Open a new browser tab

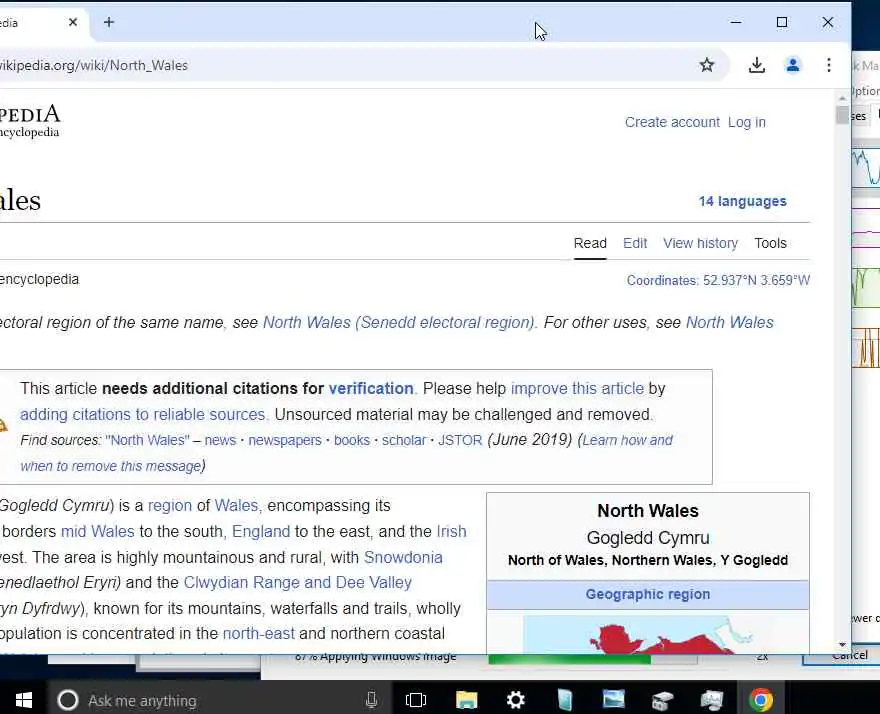tap(109, 22)
